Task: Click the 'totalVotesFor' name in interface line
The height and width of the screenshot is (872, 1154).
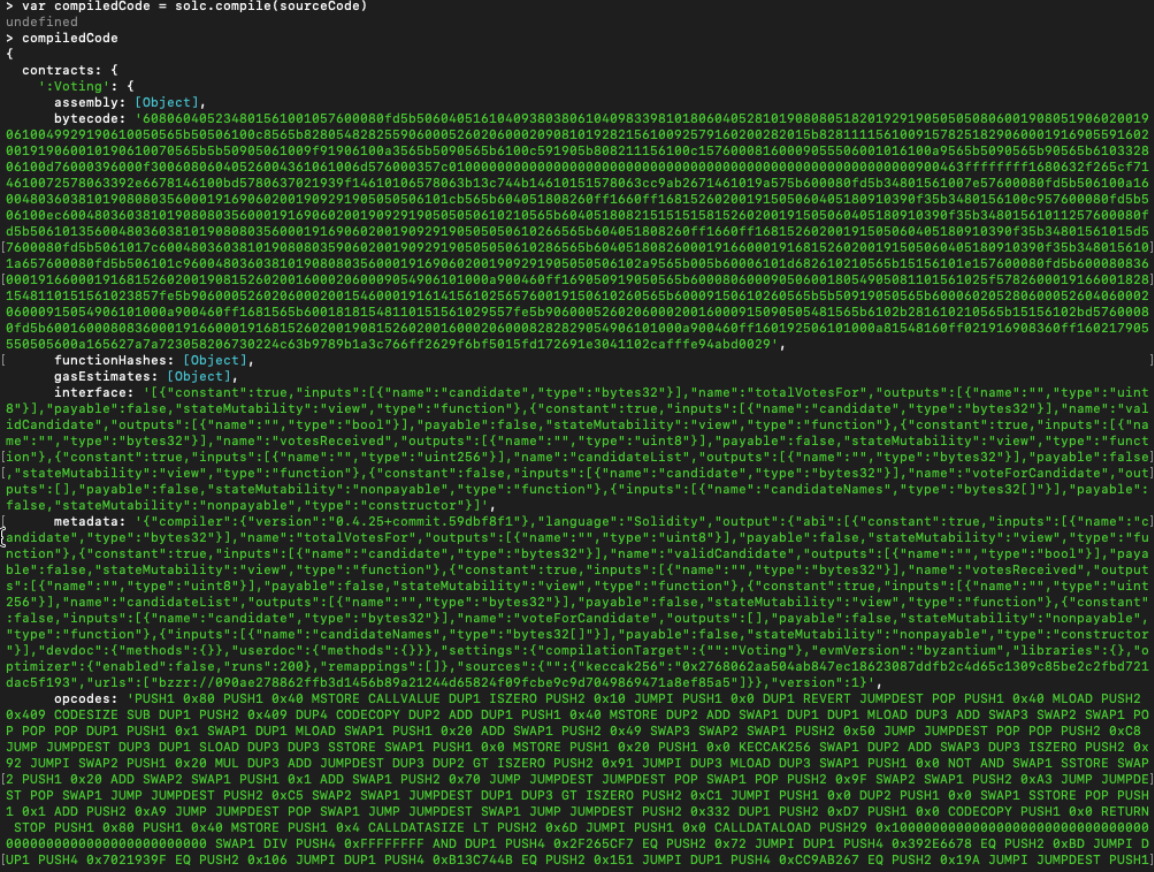Action: click(801, 393)
